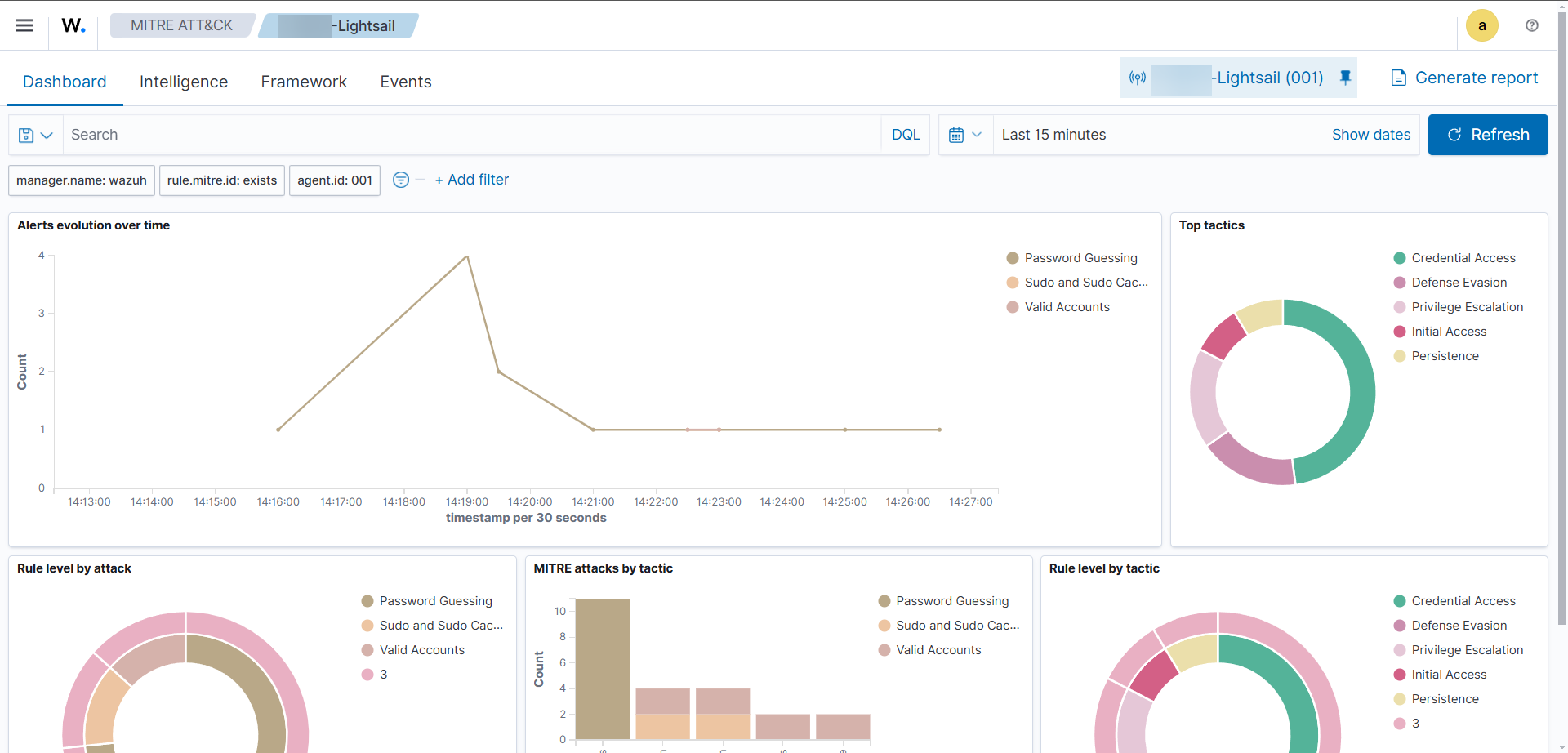Switch to the Events tab
This screenshot has width=1568, height=753.
pos(406,82)
